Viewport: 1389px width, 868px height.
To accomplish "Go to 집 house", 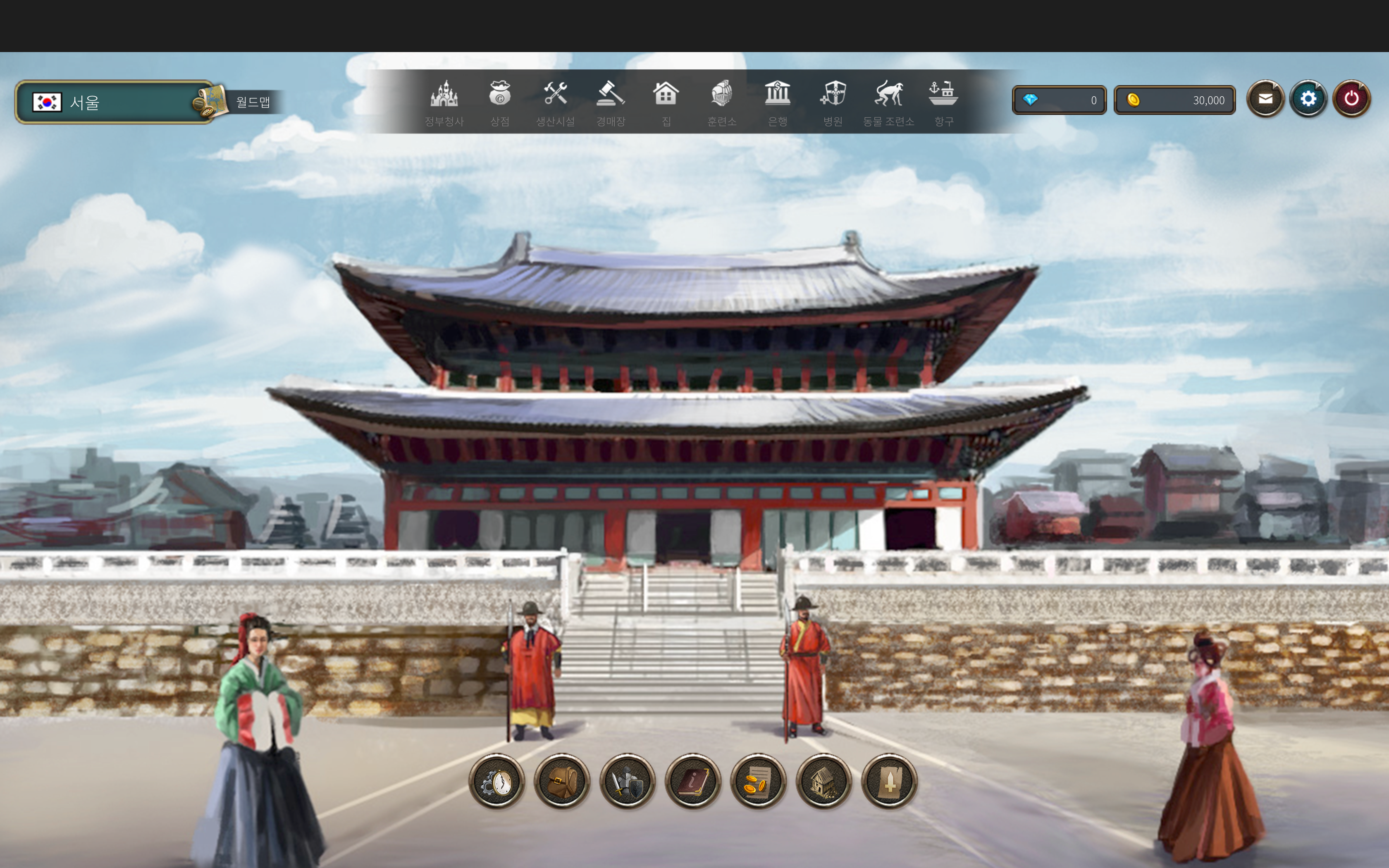I will pyautogui.click(x=666, y=103).
